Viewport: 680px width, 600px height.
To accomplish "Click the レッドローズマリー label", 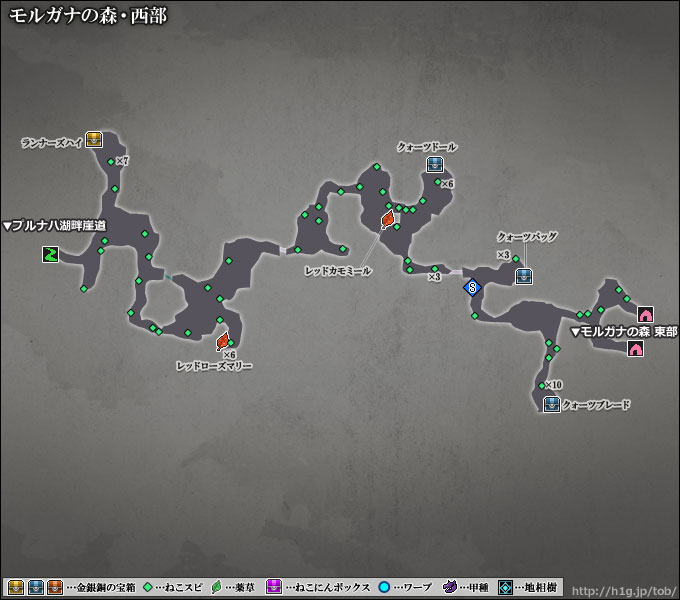I will pyautogui.click(x=214, y=366).
